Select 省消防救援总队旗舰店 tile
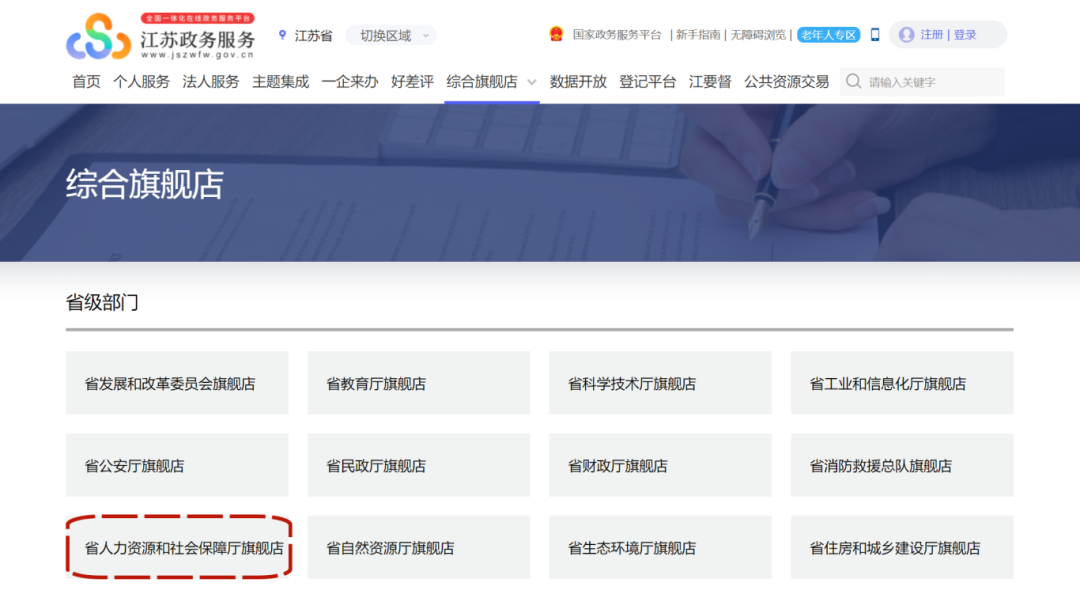 [901, 466]
